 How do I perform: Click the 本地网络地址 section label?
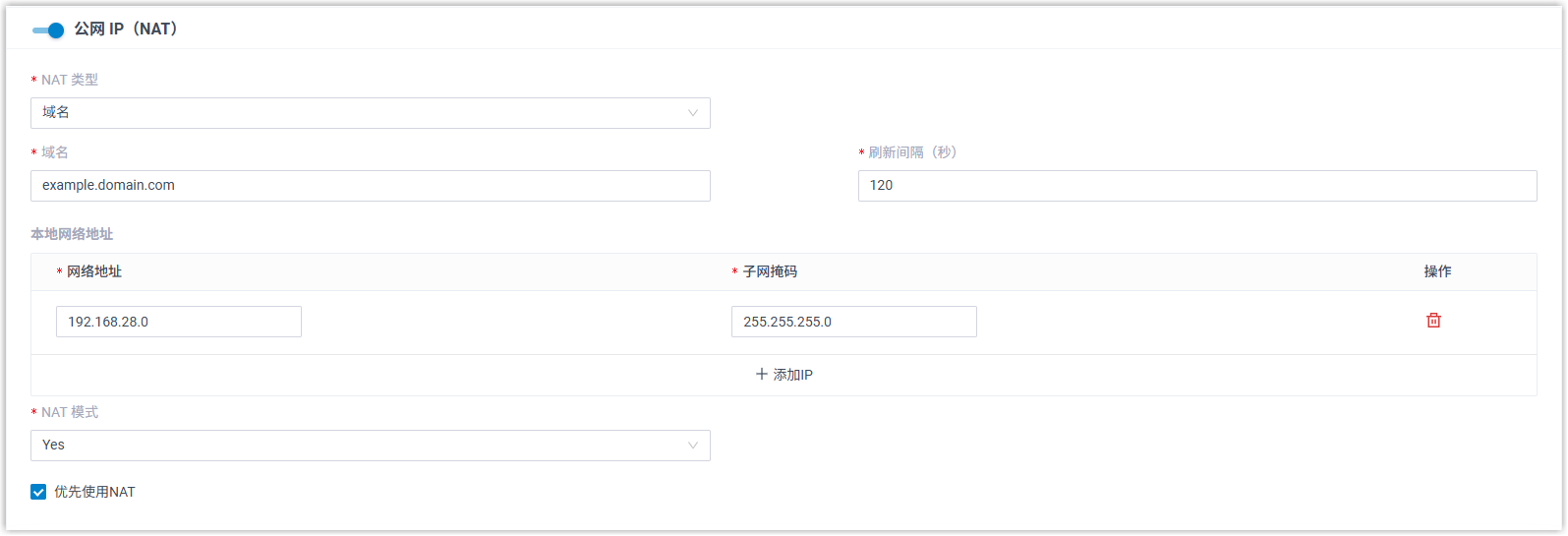pos(72,234)
